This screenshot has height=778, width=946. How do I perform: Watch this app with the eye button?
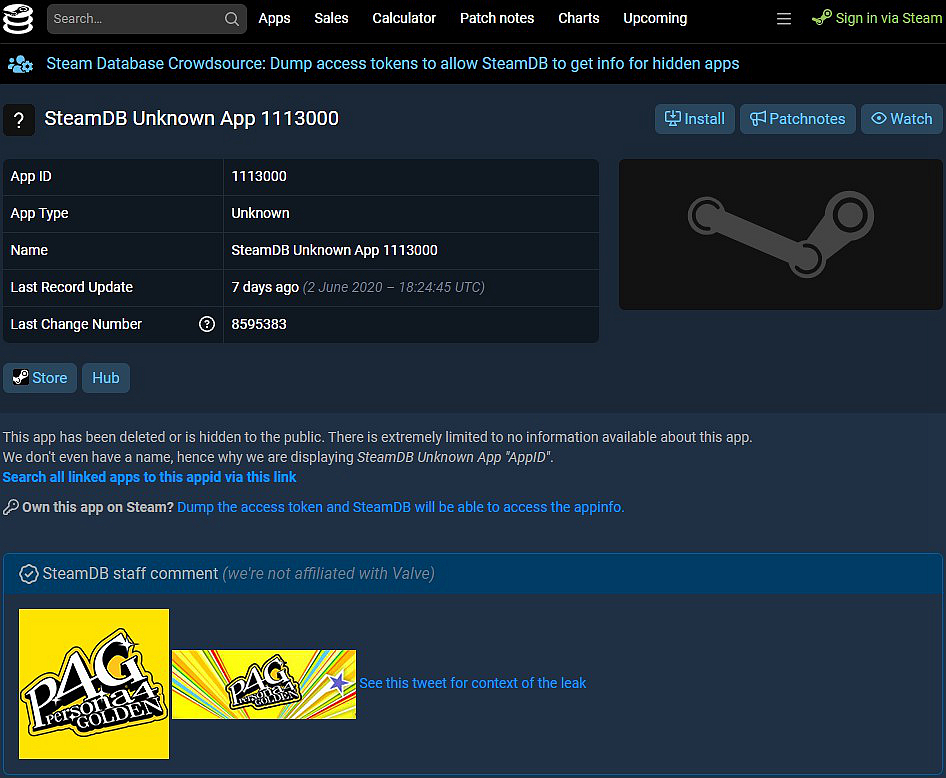click(x=902, y=119)
